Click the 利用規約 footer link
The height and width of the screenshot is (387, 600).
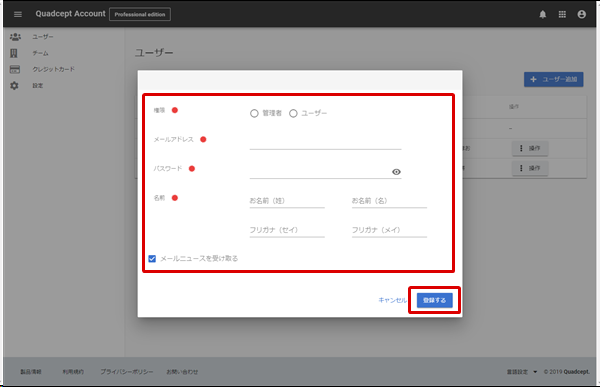[73, 372]
